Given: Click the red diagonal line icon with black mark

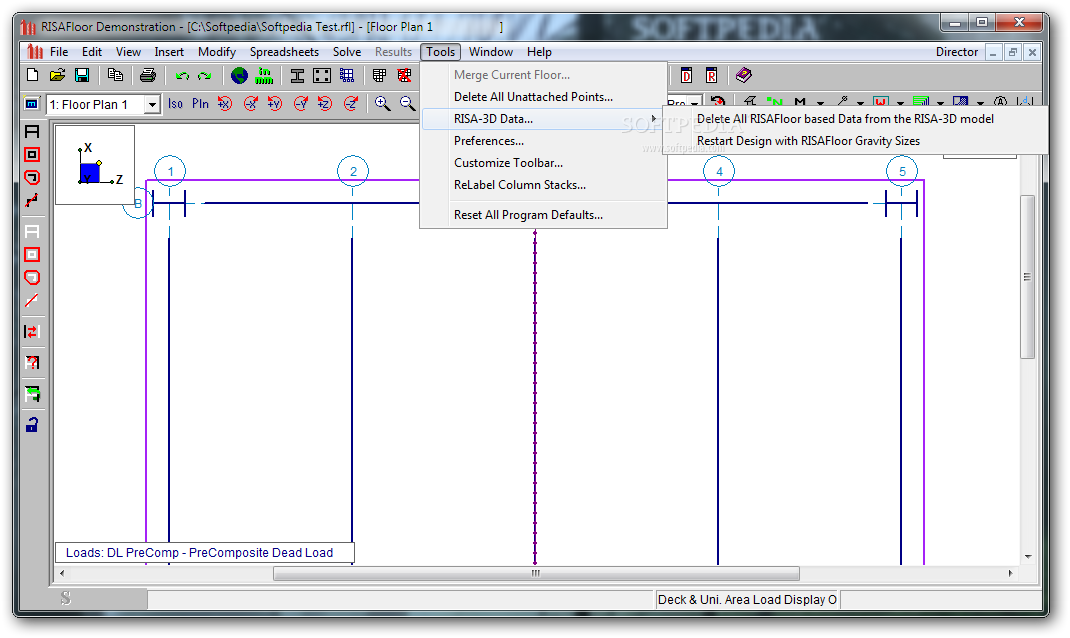Looking at the screenshot, I should (x=32, y=201).
